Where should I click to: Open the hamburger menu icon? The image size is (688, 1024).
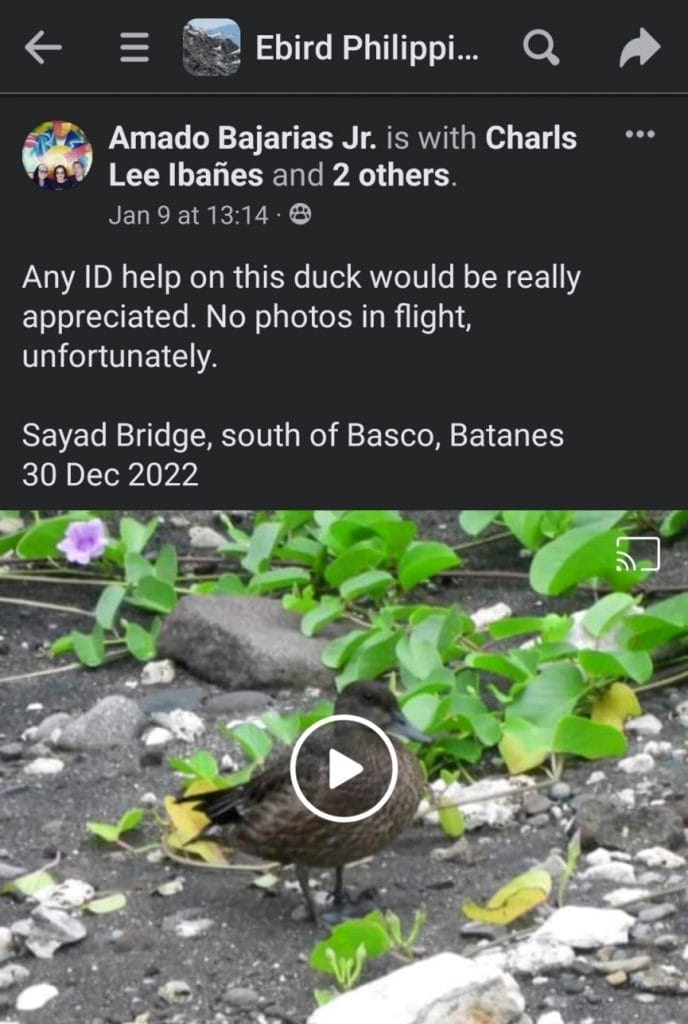[134, 48]
